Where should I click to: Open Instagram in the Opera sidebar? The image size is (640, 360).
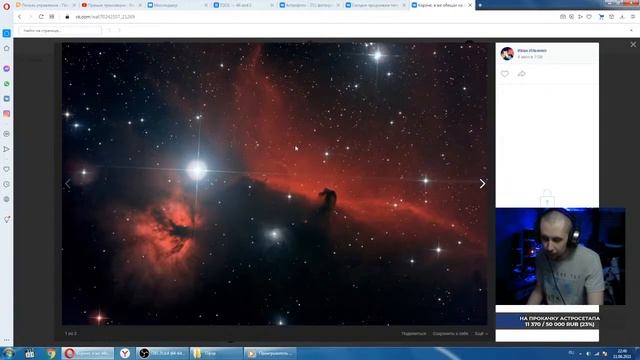click(x=7, y=114)
